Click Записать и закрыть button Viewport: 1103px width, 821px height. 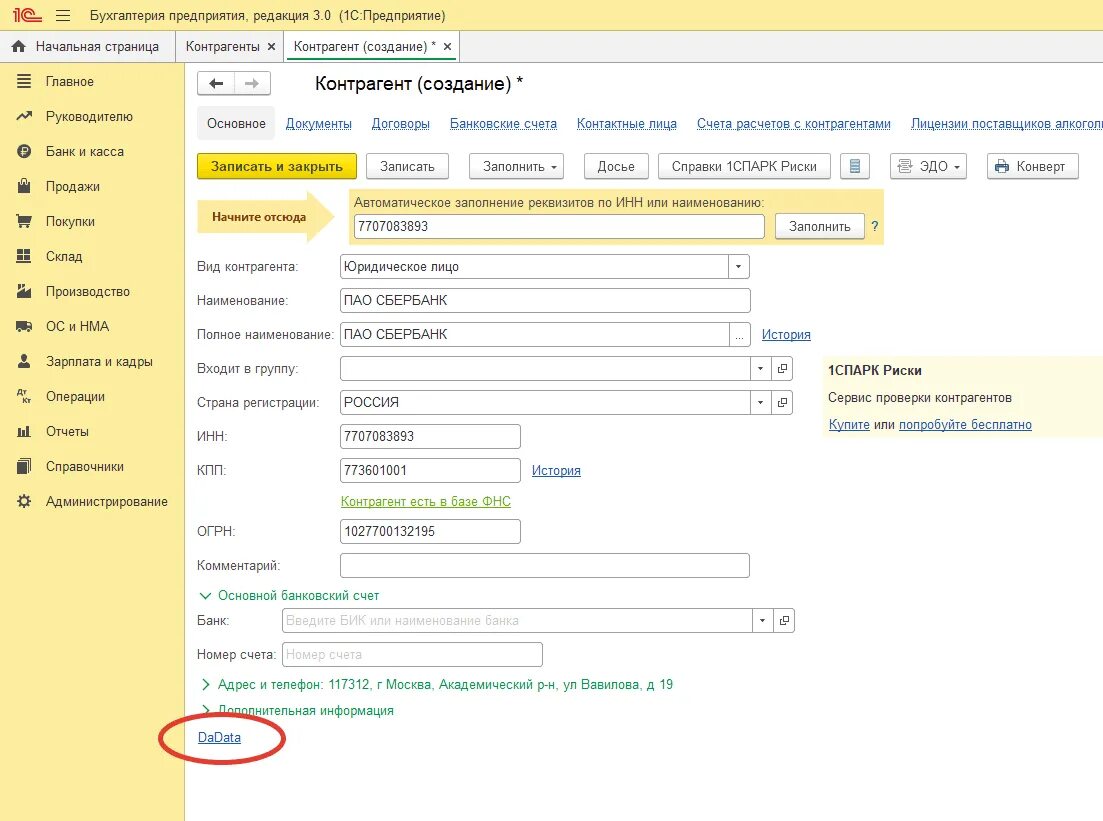[276, 167]
